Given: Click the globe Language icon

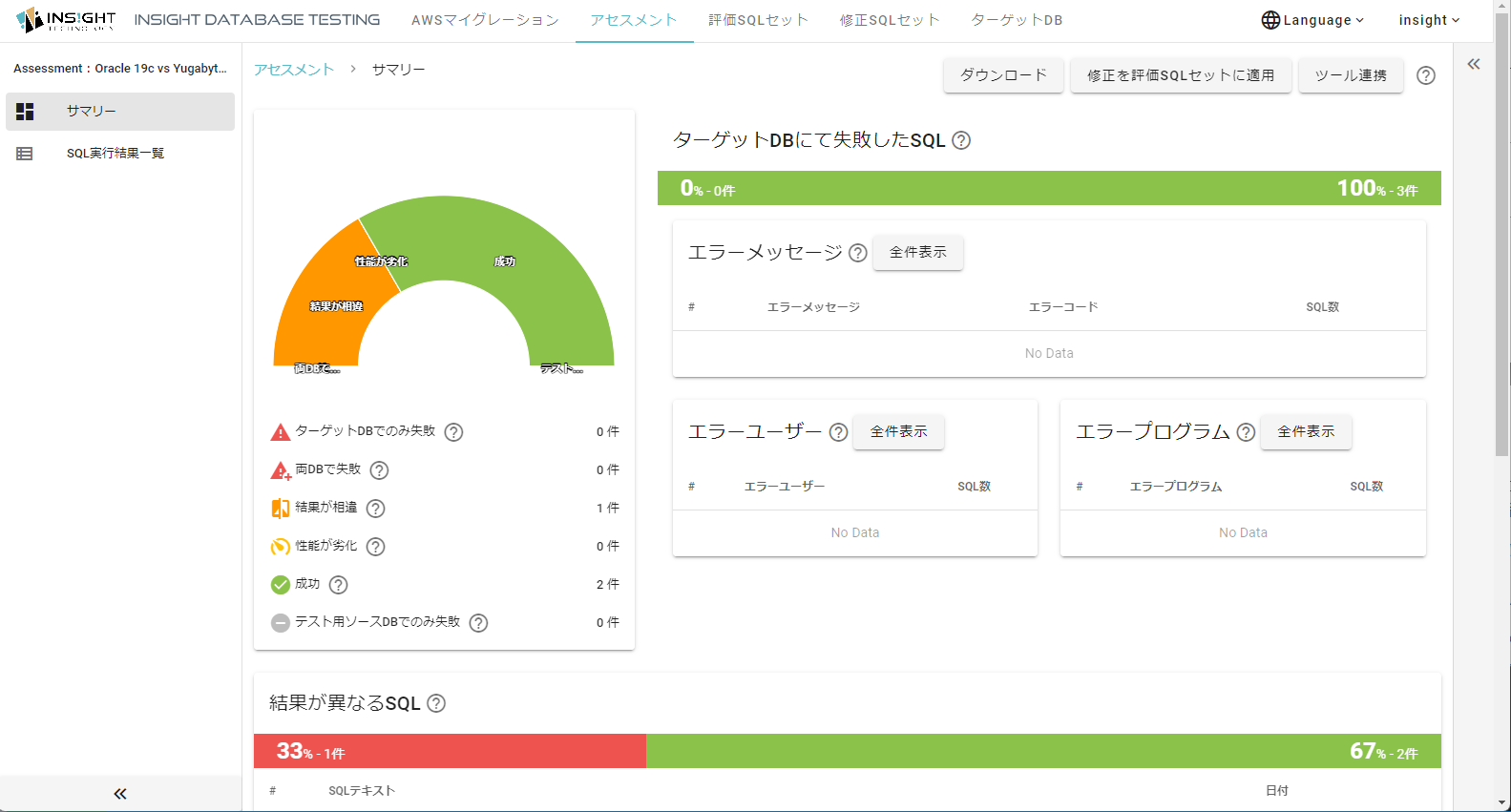Looking at the screenshot, I should (1270, 20).
